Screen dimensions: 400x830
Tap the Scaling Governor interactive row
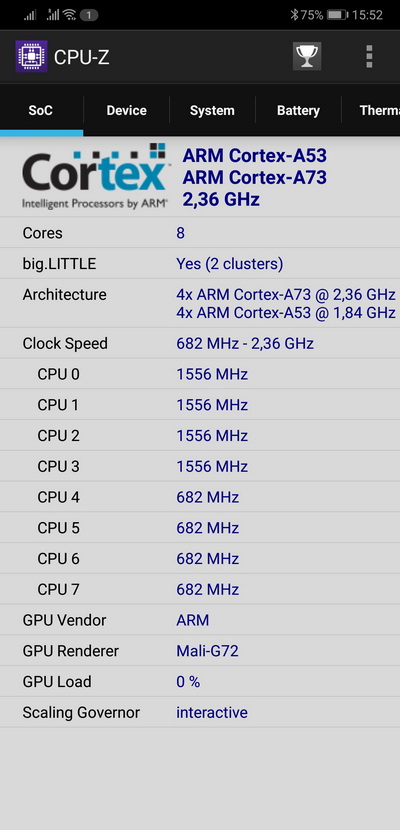click(x=200, y=712)
